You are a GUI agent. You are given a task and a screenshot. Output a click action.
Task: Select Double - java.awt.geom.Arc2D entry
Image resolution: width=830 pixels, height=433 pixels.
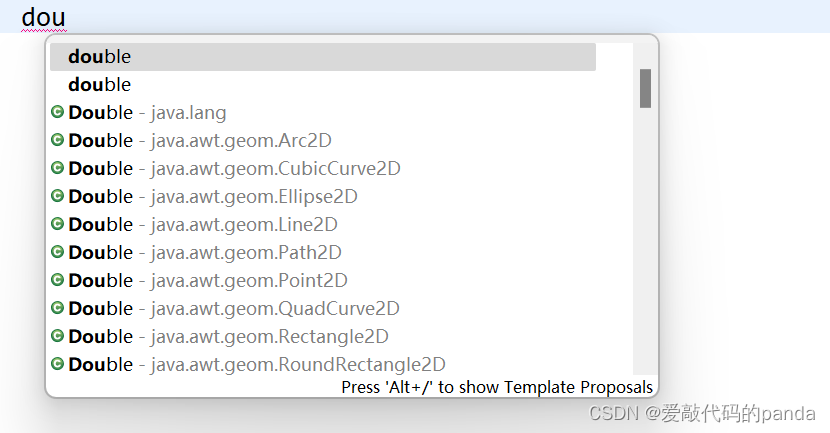323,140
